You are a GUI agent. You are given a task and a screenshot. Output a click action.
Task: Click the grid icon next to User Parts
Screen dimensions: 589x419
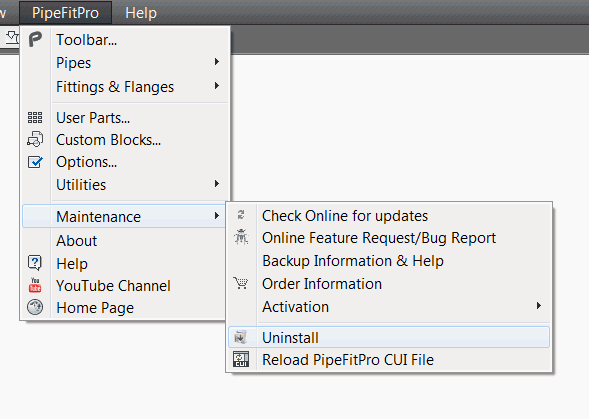pos(35,118)
